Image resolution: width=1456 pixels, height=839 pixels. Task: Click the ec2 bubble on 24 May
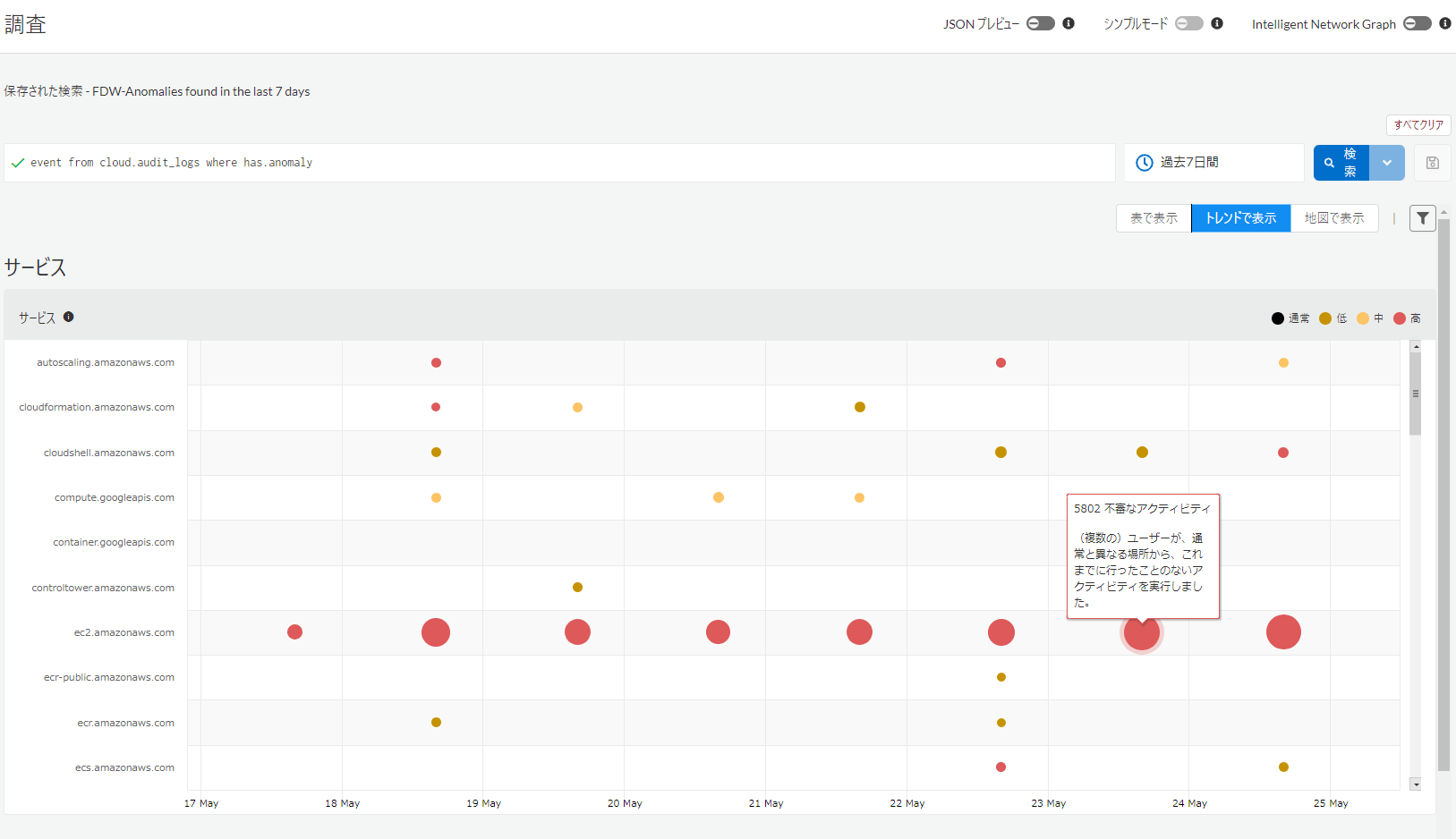[1283, 632]
